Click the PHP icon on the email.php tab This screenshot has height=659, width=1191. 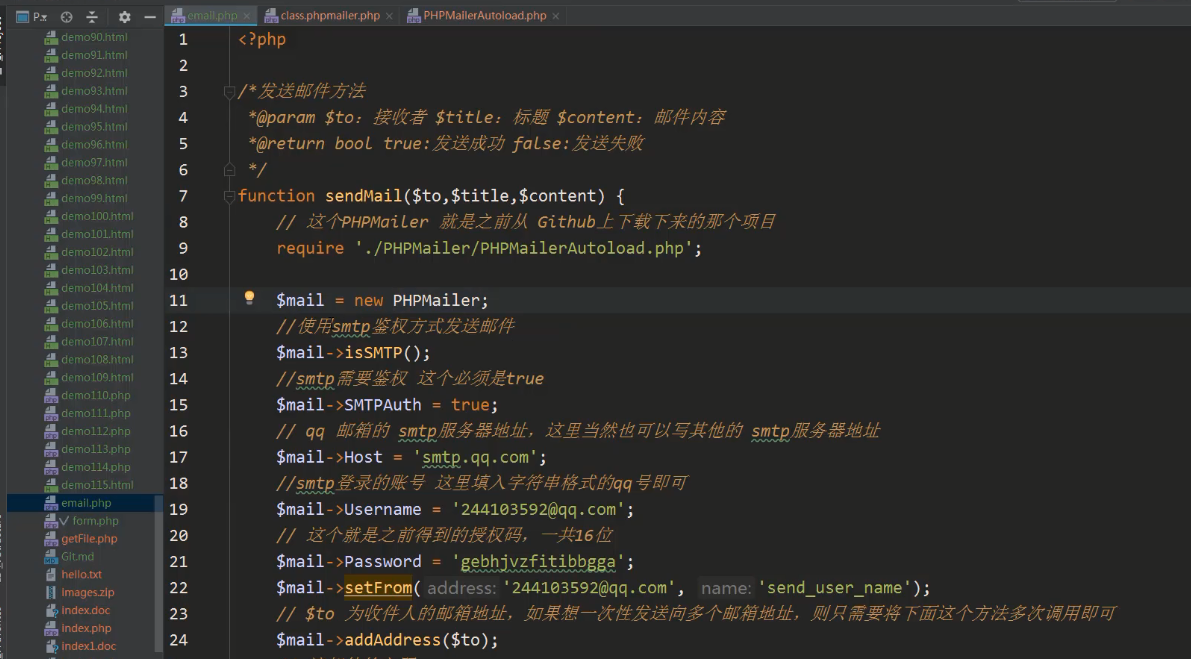tap(177, 15)
